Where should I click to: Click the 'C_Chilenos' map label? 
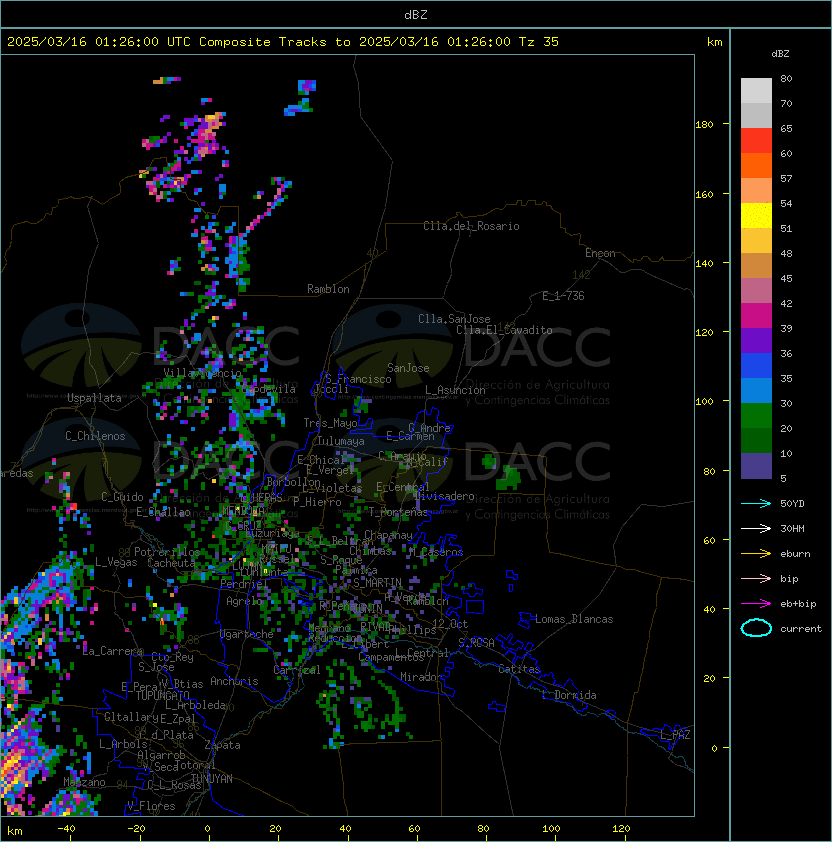coord(95,436)
